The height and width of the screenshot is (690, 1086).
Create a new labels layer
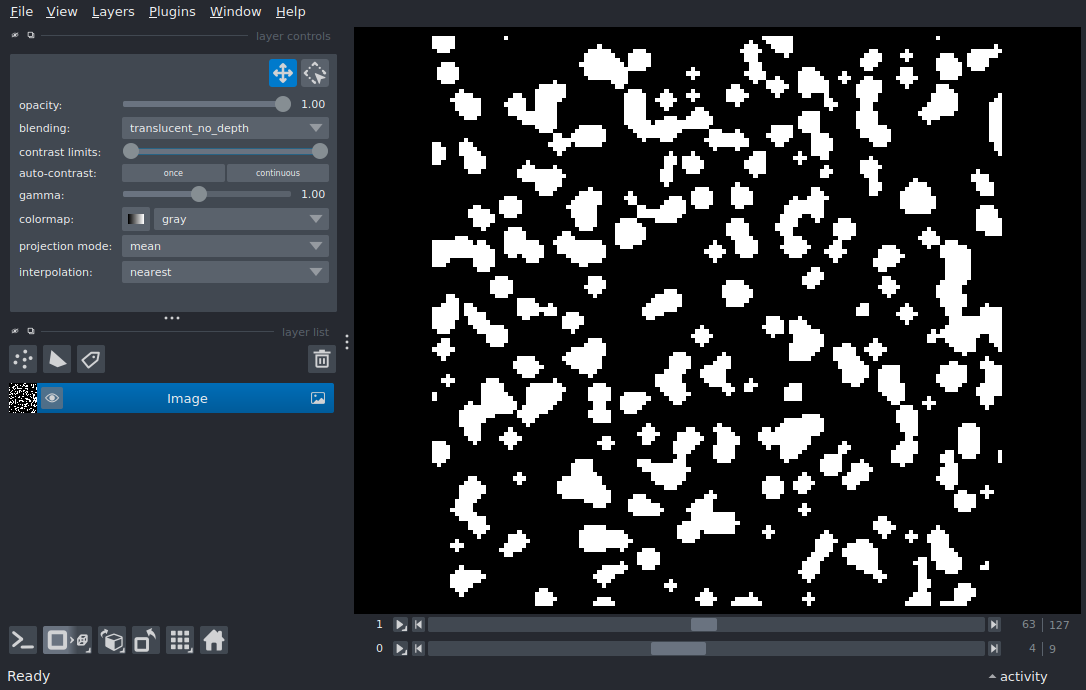click(91, 359)
